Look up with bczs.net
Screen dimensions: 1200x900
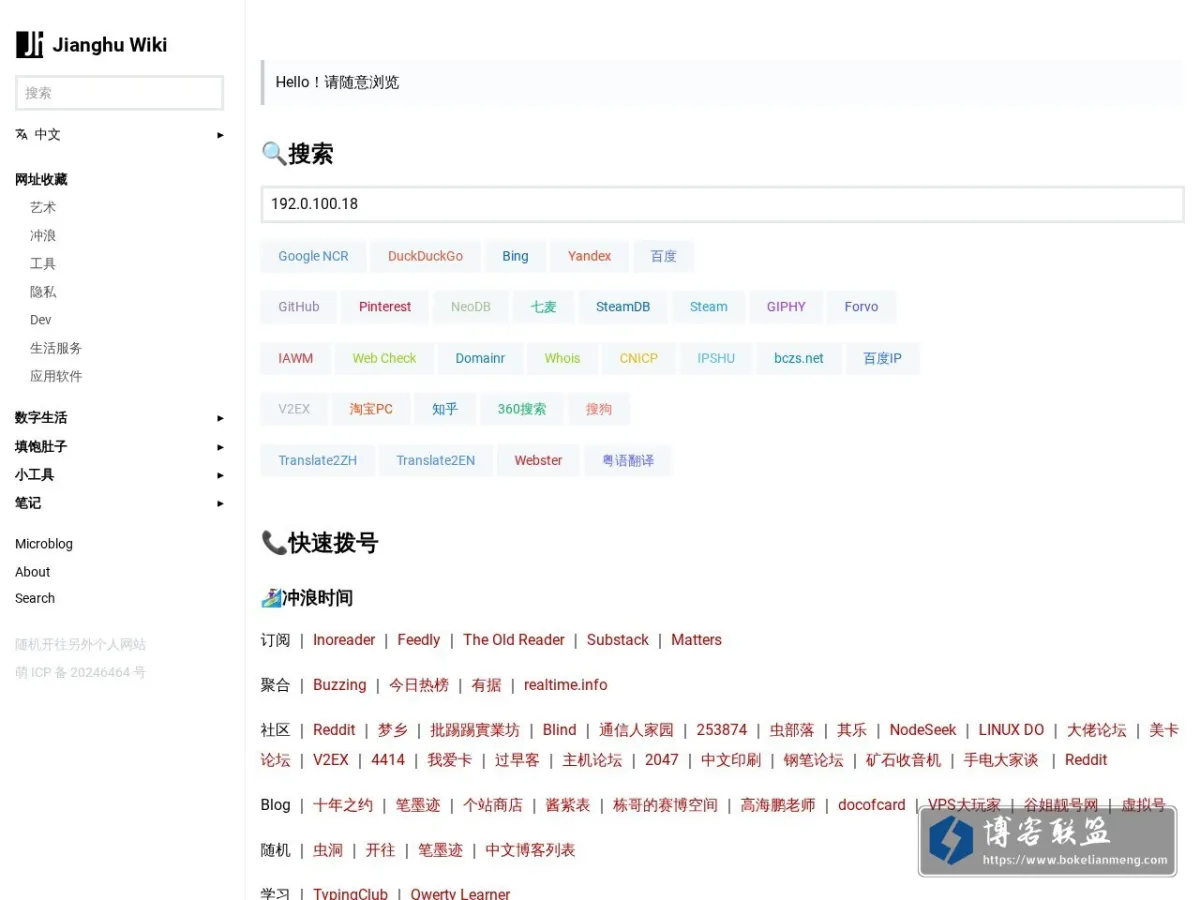tap(799, 358)
